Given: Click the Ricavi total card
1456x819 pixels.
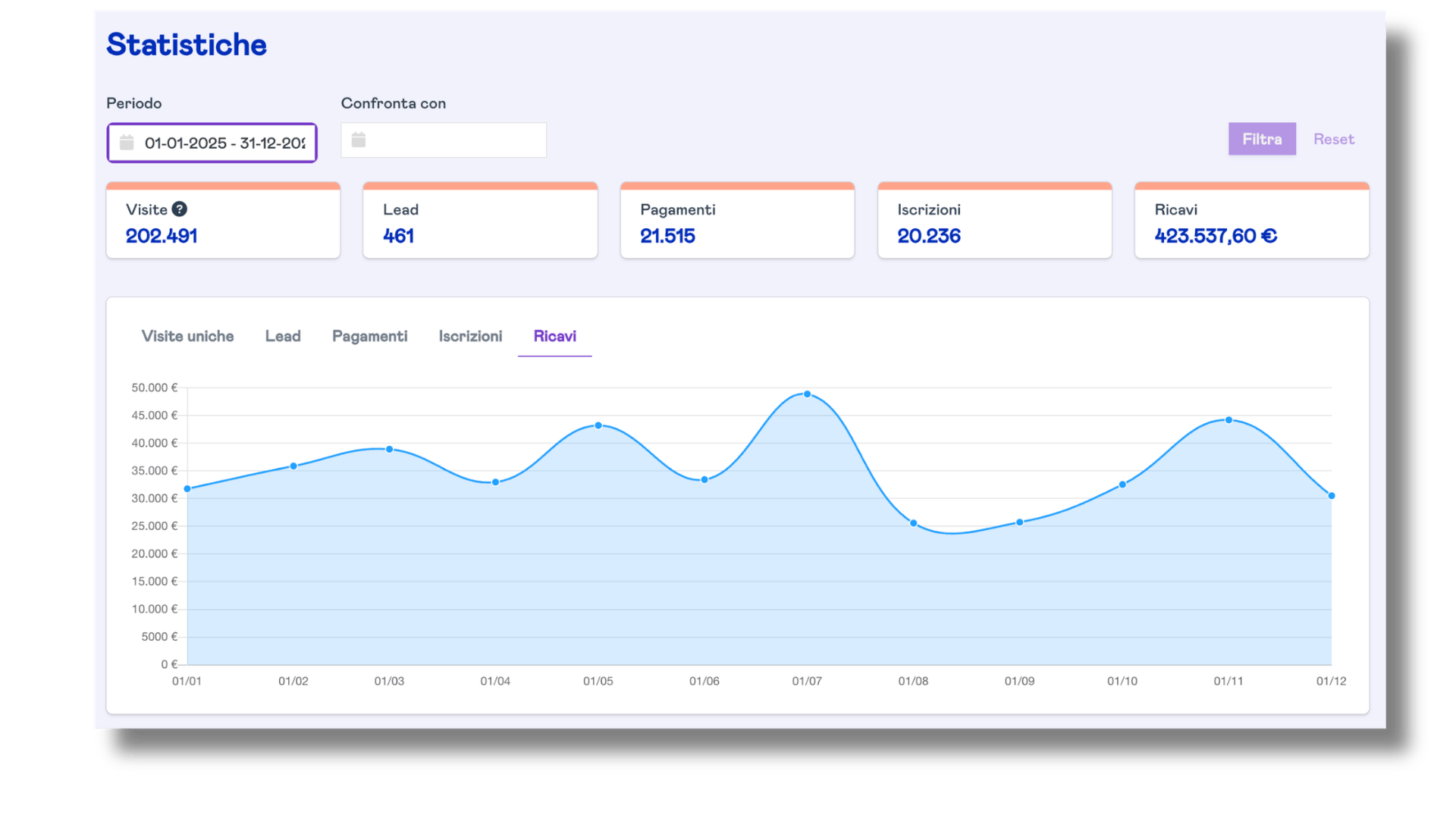Looking at the screenshot, I should 1251,223.
